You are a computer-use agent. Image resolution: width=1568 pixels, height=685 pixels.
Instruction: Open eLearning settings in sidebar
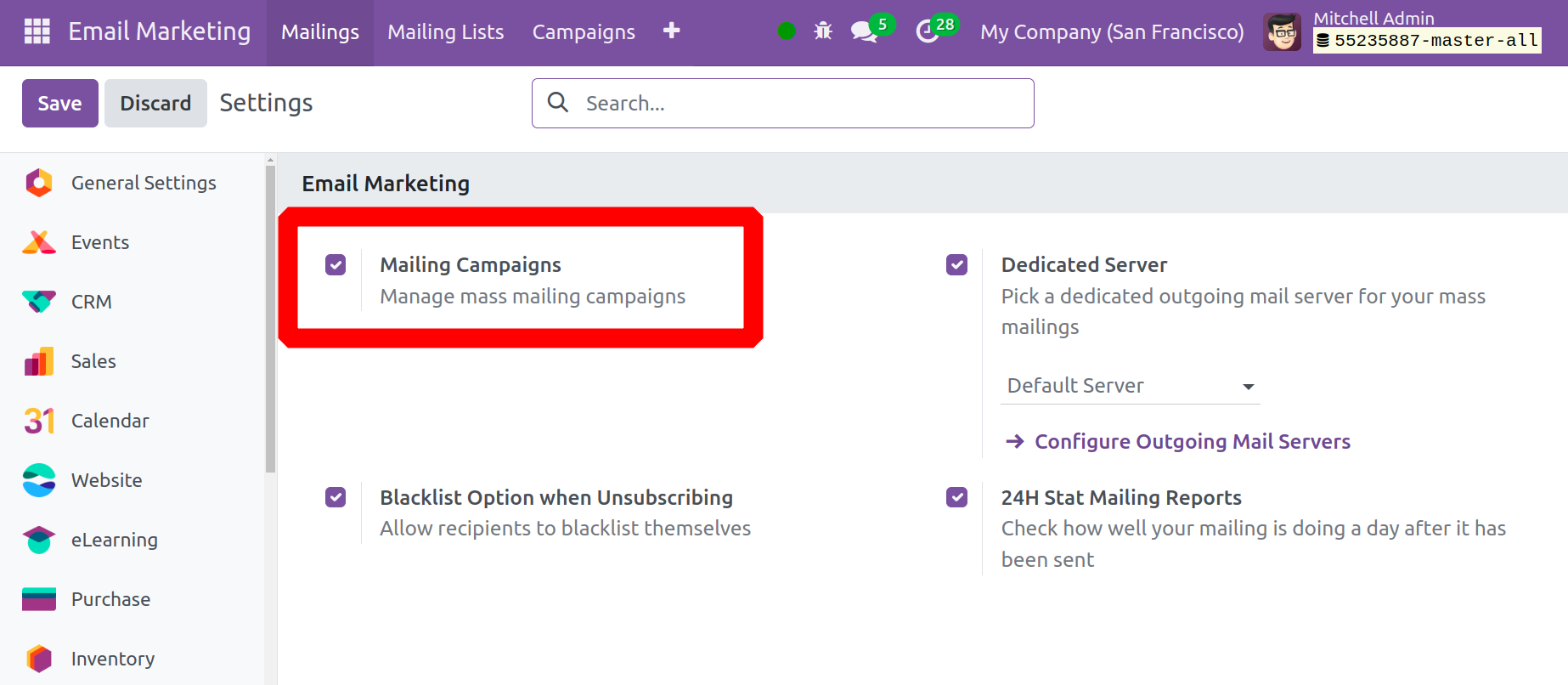tap(114, 540)
